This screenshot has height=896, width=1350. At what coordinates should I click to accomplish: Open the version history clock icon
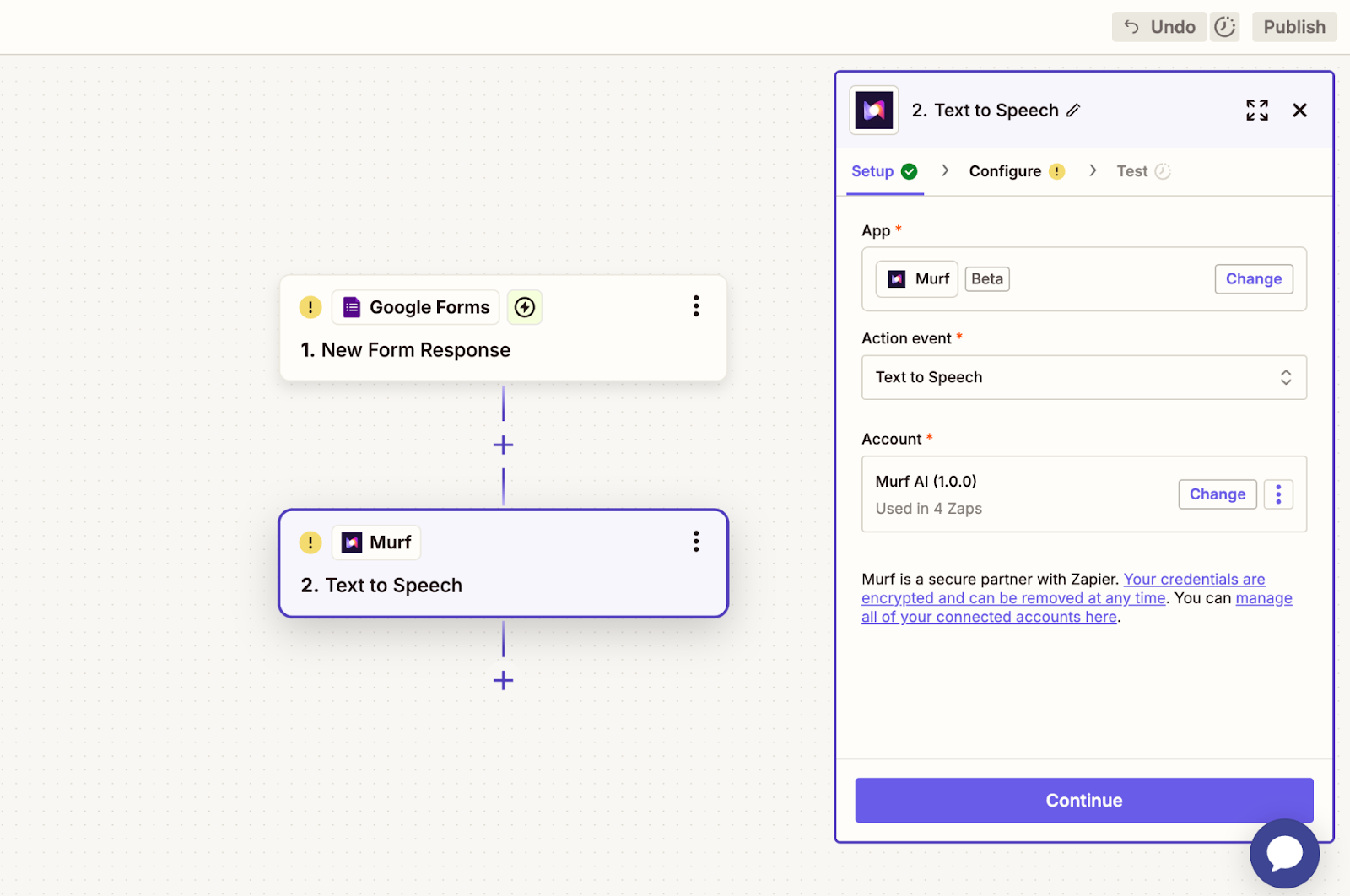[1224, 27]
